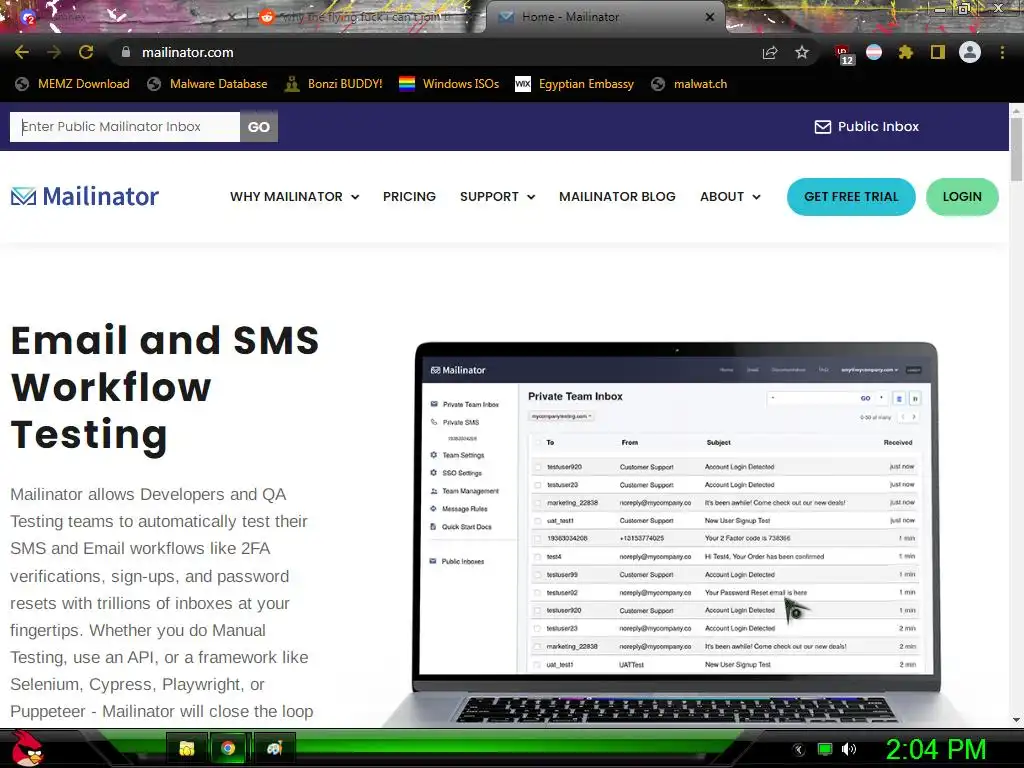Click the Chrome taskbar icon
1024x768 pixels.
(228, 748)
